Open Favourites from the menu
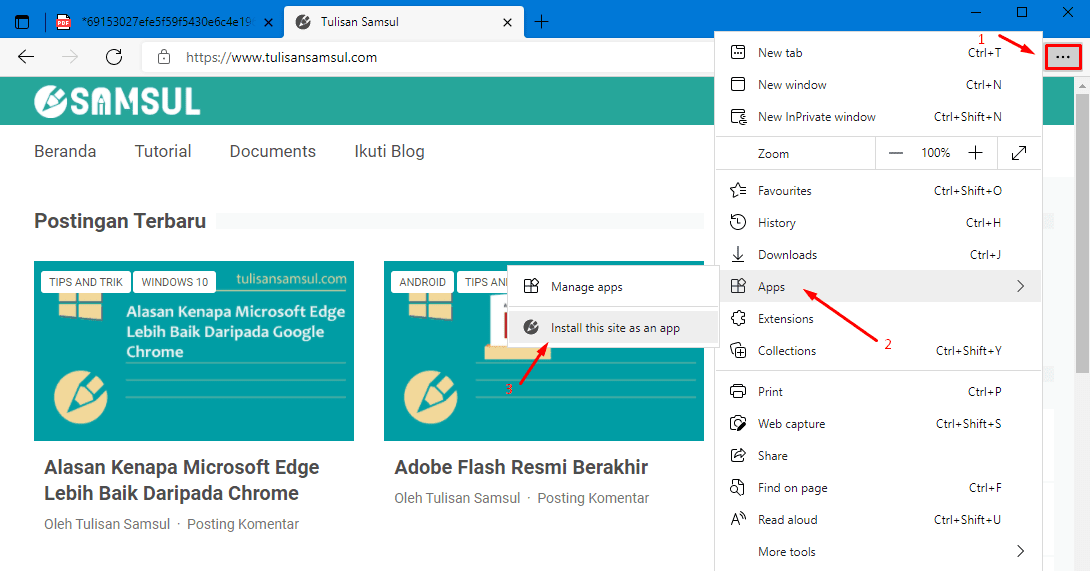 pyautogui.click(x=878, y=191)
